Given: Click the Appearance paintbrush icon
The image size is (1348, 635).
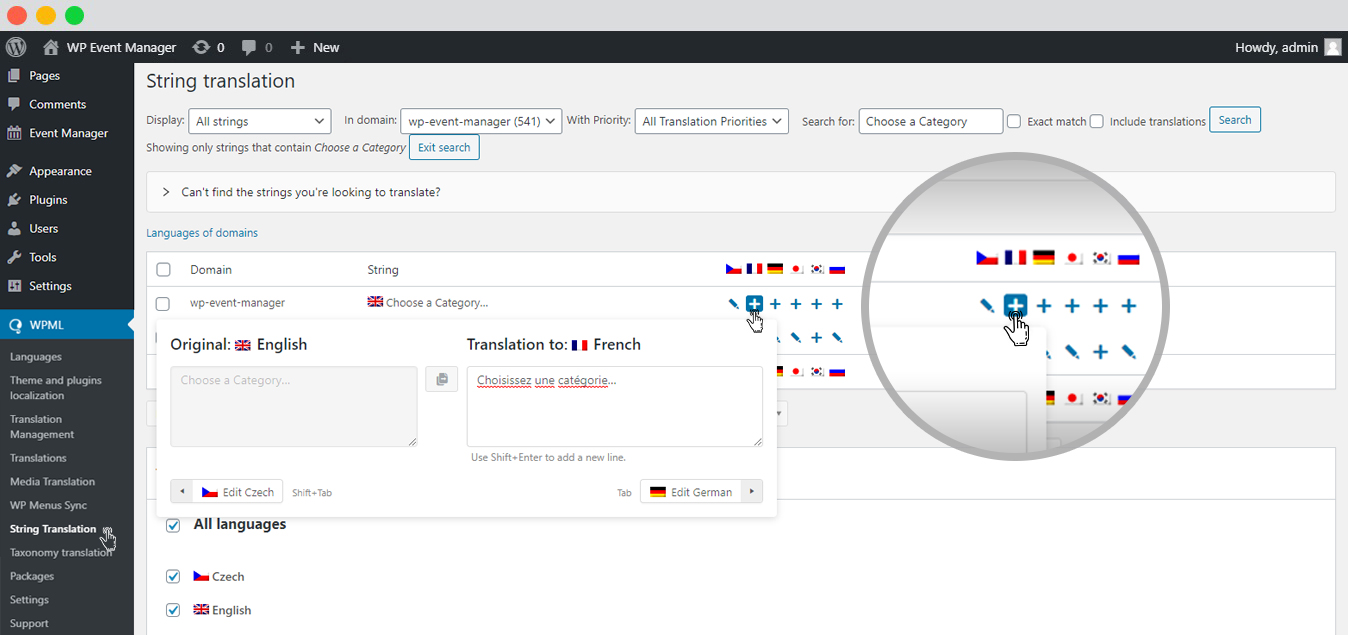Looking at the screenshot, I should click(14, 171).
